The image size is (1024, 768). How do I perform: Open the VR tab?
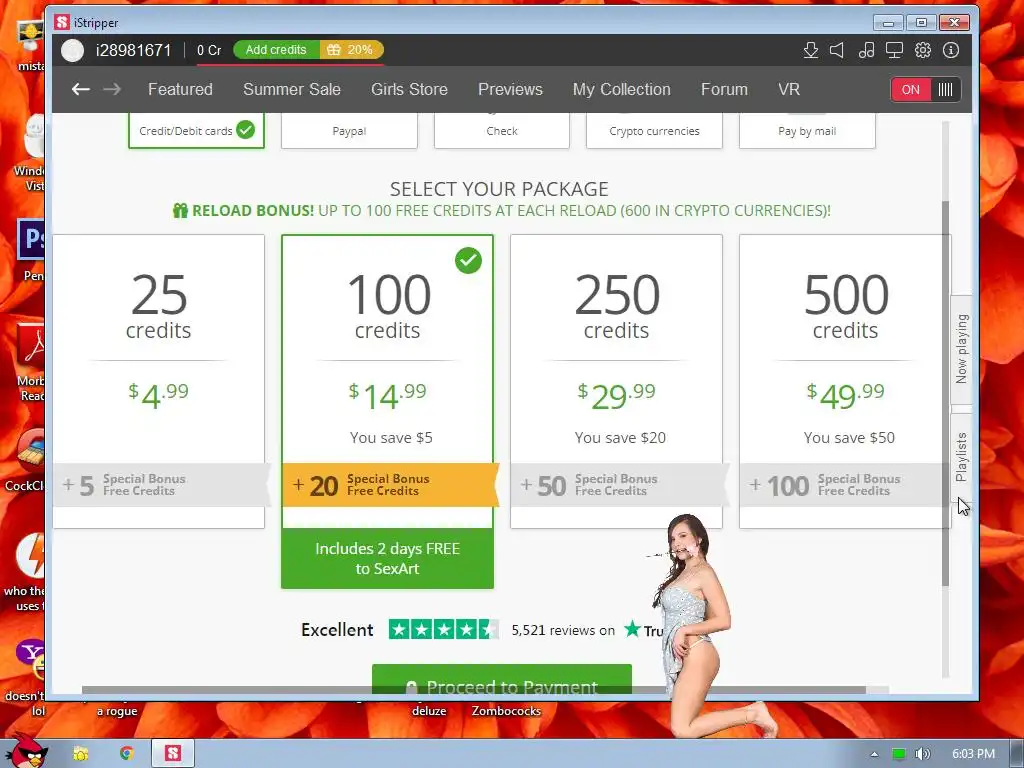tap(789, 89)
